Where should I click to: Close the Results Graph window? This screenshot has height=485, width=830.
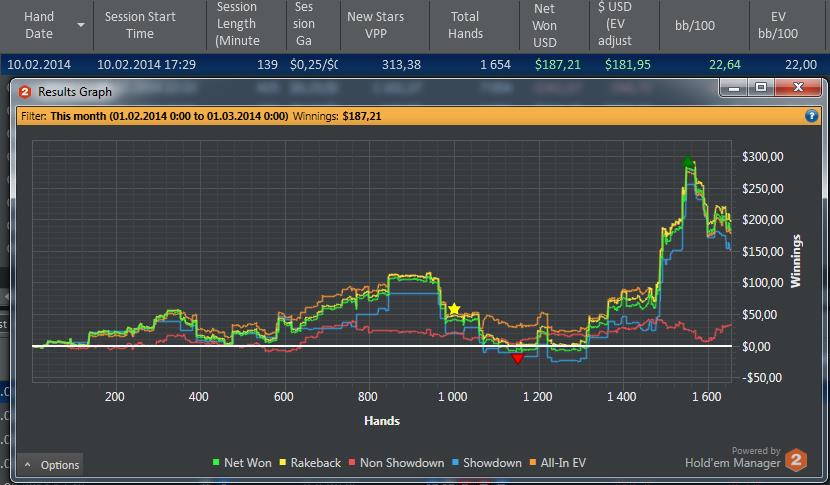pos(798,87)
